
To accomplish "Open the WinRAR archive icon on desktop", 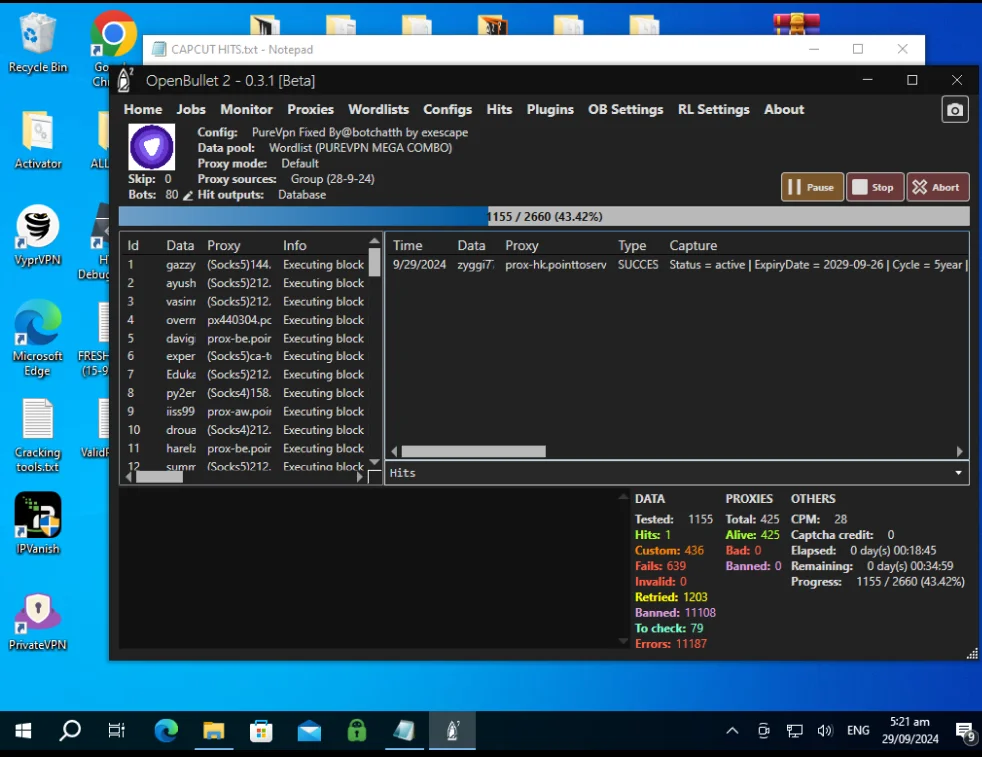I will (796, 24).
